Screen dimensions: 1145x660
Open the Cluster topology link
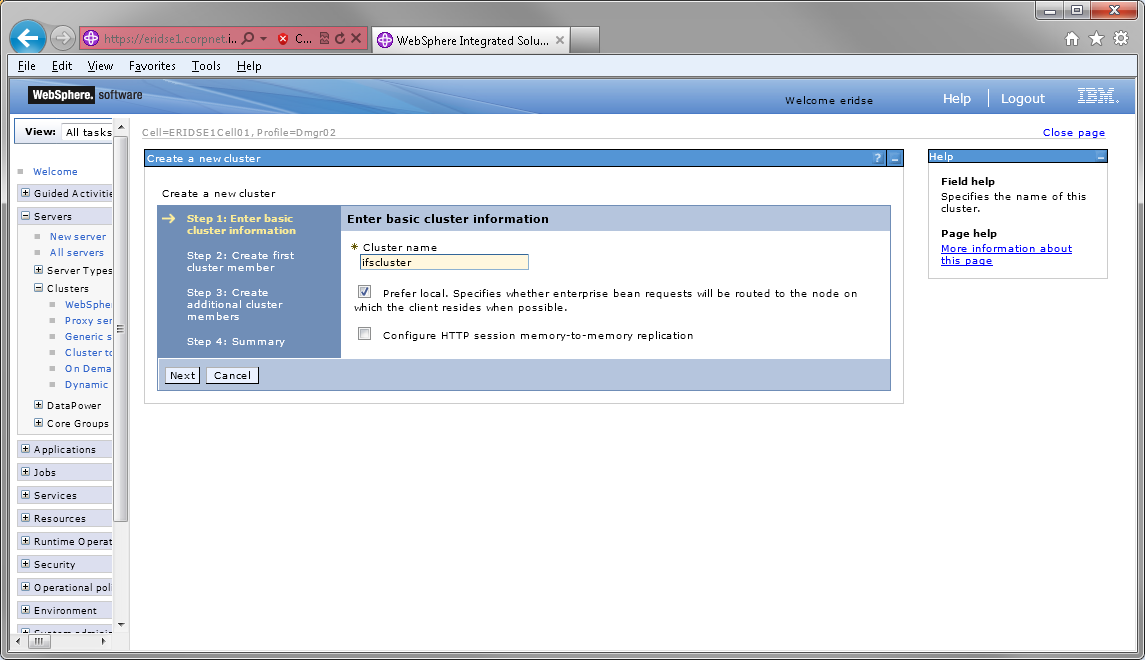pos(88,353)
